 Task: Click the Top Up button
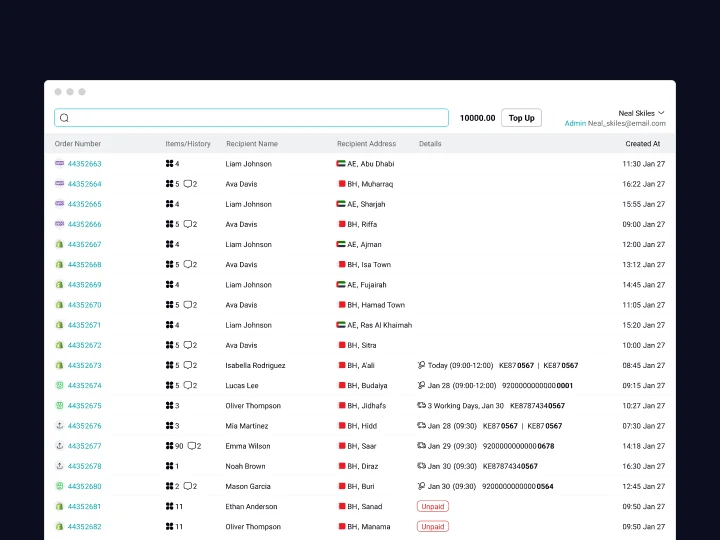coord(521,118)
